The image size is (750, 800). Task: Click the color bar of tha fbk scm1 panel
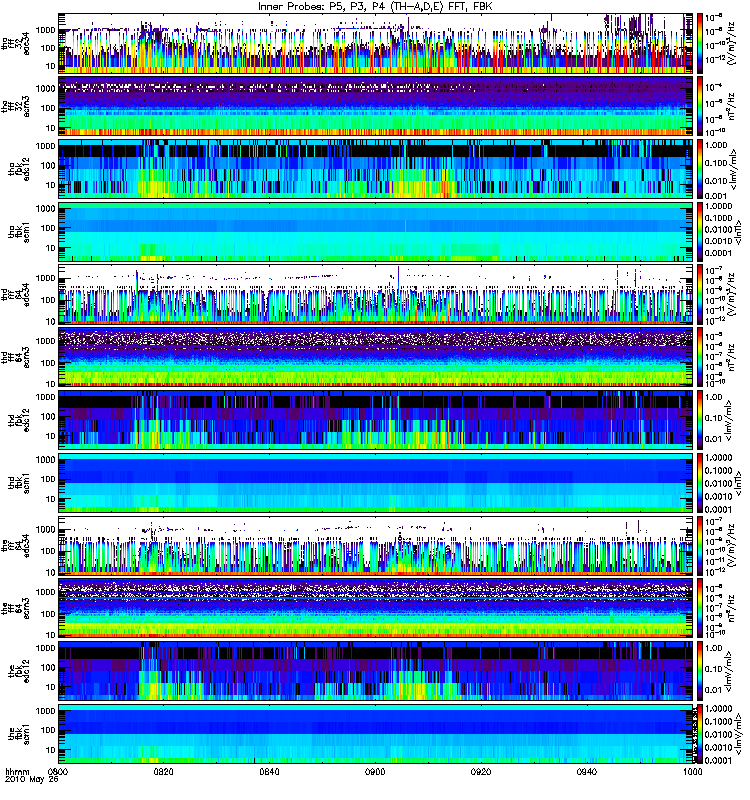point(700,232)
